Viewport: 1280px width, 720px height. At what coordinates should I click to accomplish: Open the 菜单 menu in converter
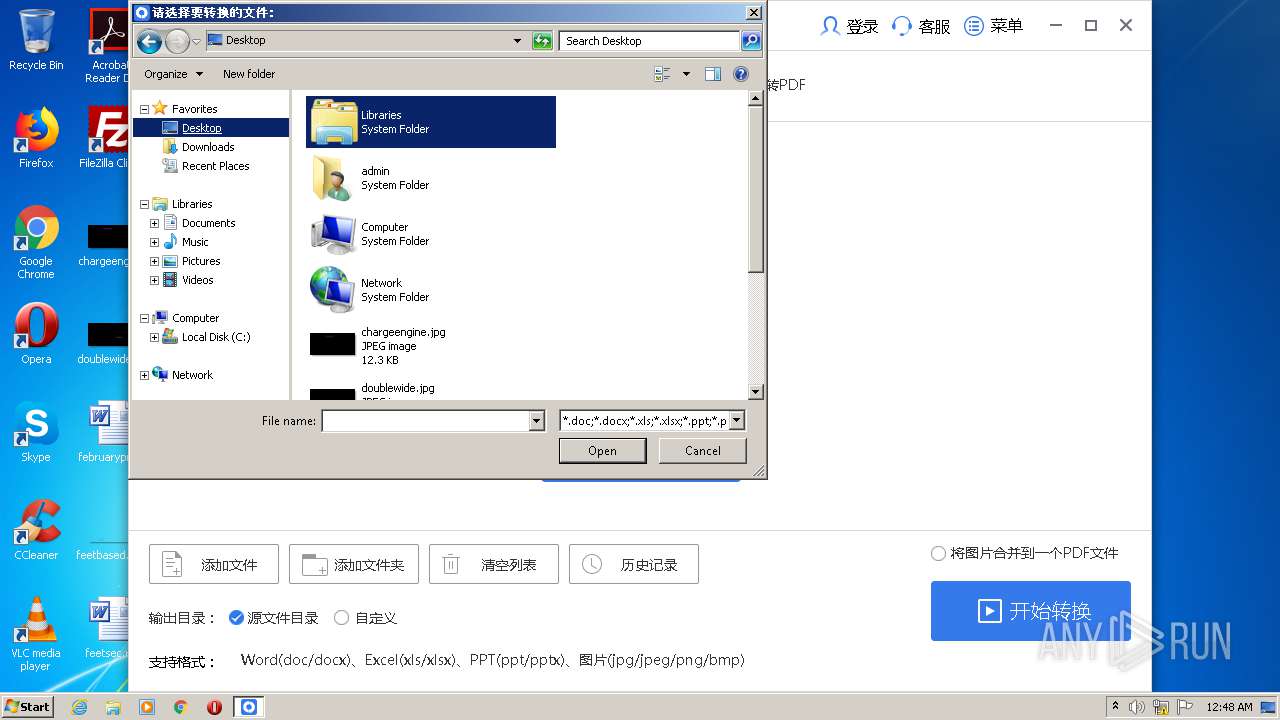coord(993,26)
